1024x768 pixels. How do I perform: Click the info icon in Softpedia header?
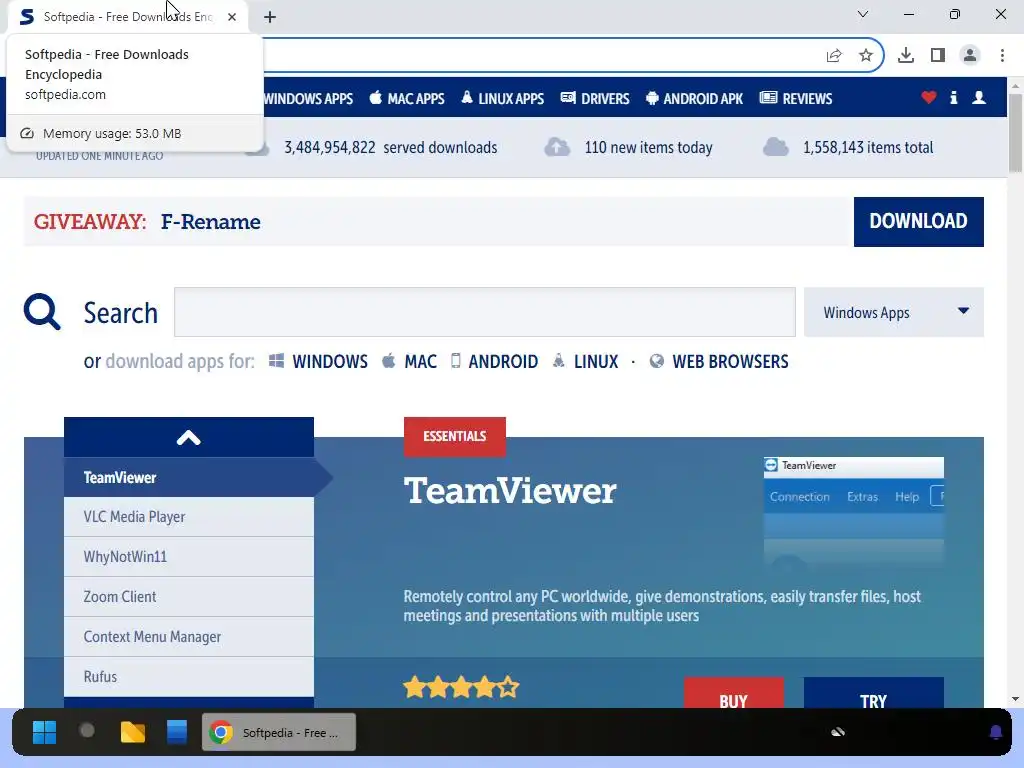[954, 98]
